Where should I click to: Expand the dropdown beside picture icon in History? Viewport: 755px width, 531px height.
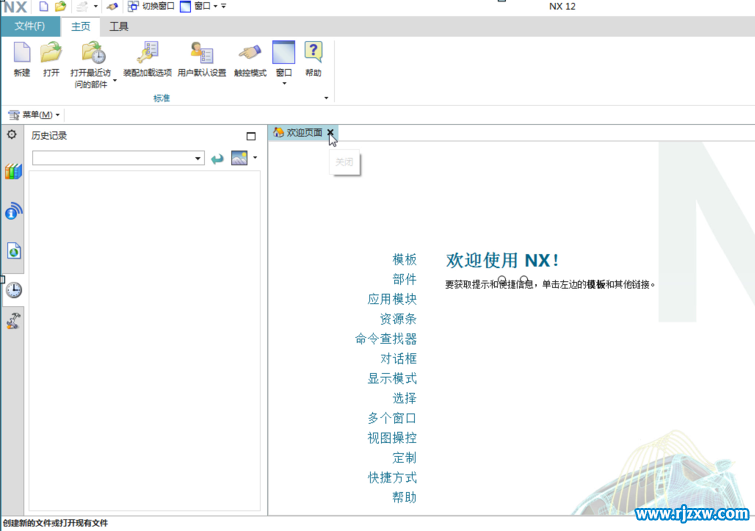pyautogui.click(x=255, y=157)
